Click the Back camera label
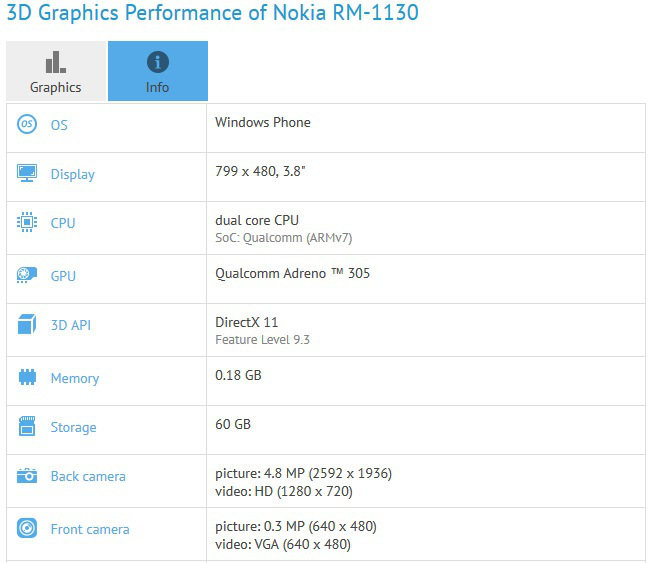Viewport: 649px width, 563px height. 88,476
